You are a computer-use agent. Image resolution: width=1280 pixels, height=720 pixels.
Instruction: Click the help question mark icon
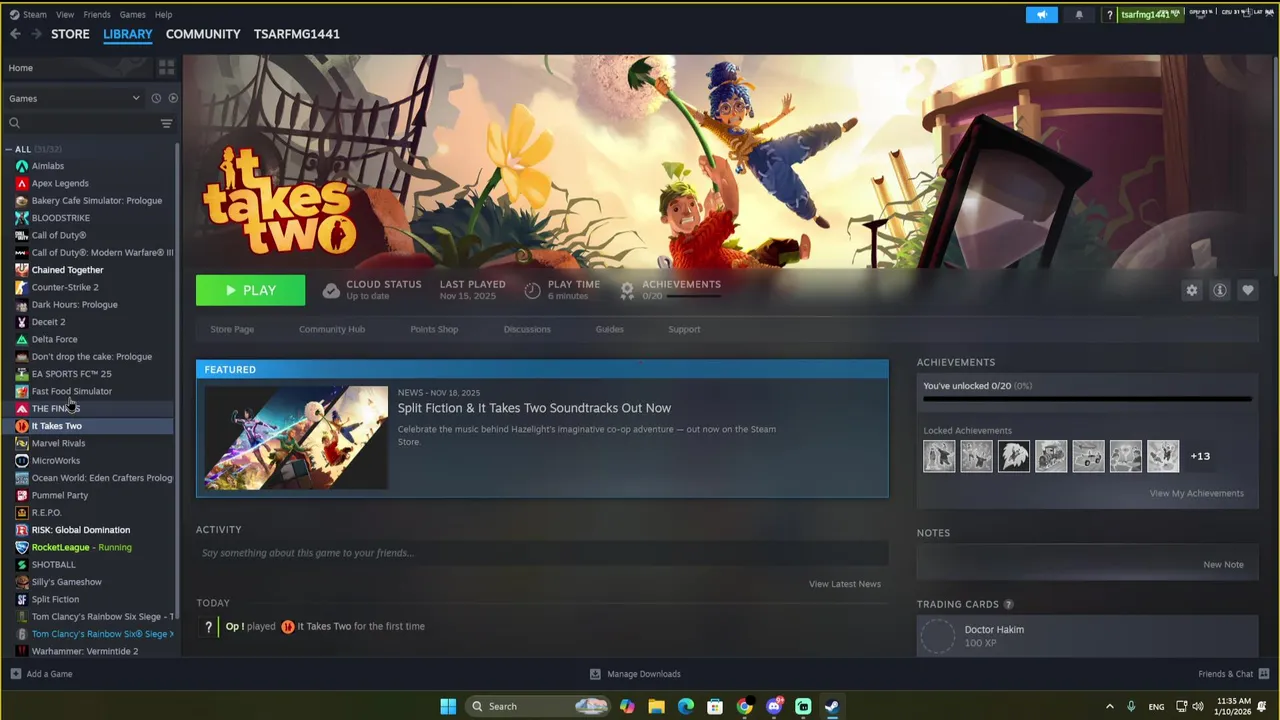(1109, 14)
